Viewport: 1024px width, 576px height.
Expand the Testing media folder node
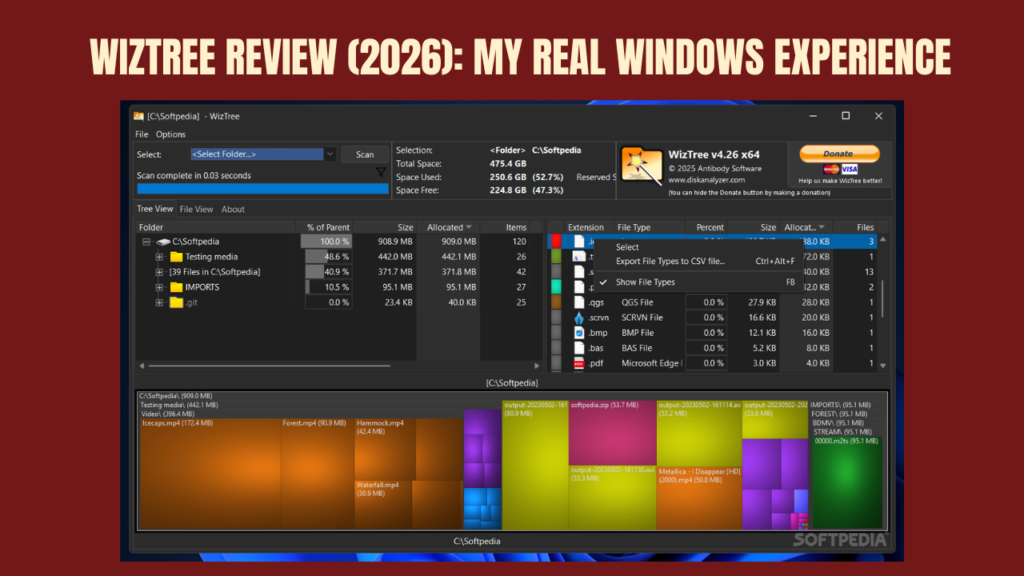click(x=159, y=257)
